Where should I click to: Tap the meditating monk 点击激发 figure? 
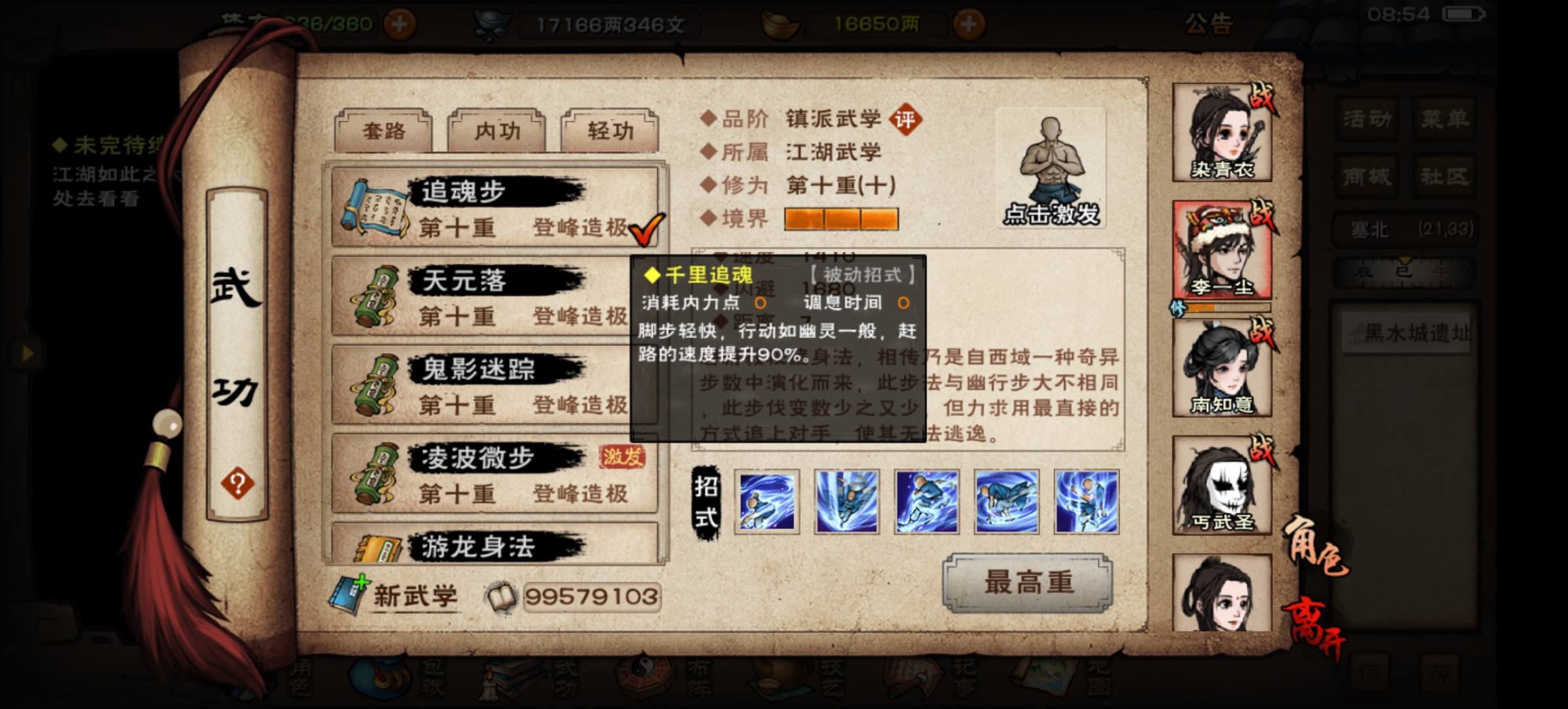click(x=1051, y=169)
